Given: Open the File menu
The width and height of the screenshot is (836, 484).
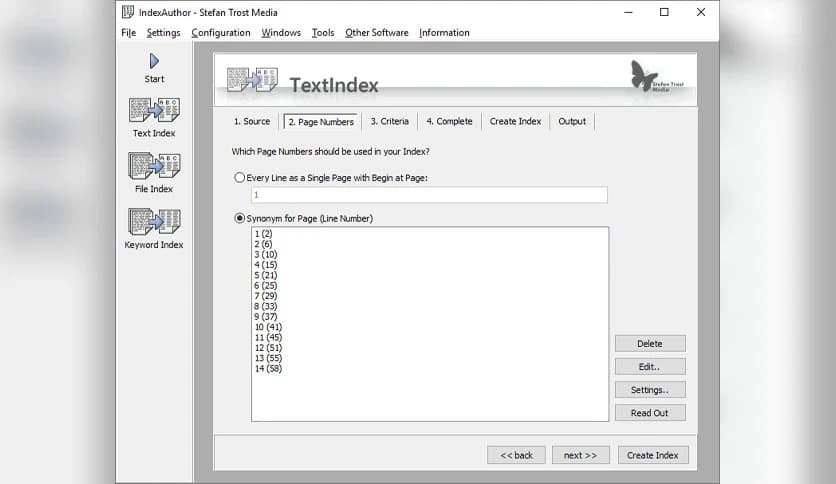Looking at the screenshot, I should pos(128,33).
